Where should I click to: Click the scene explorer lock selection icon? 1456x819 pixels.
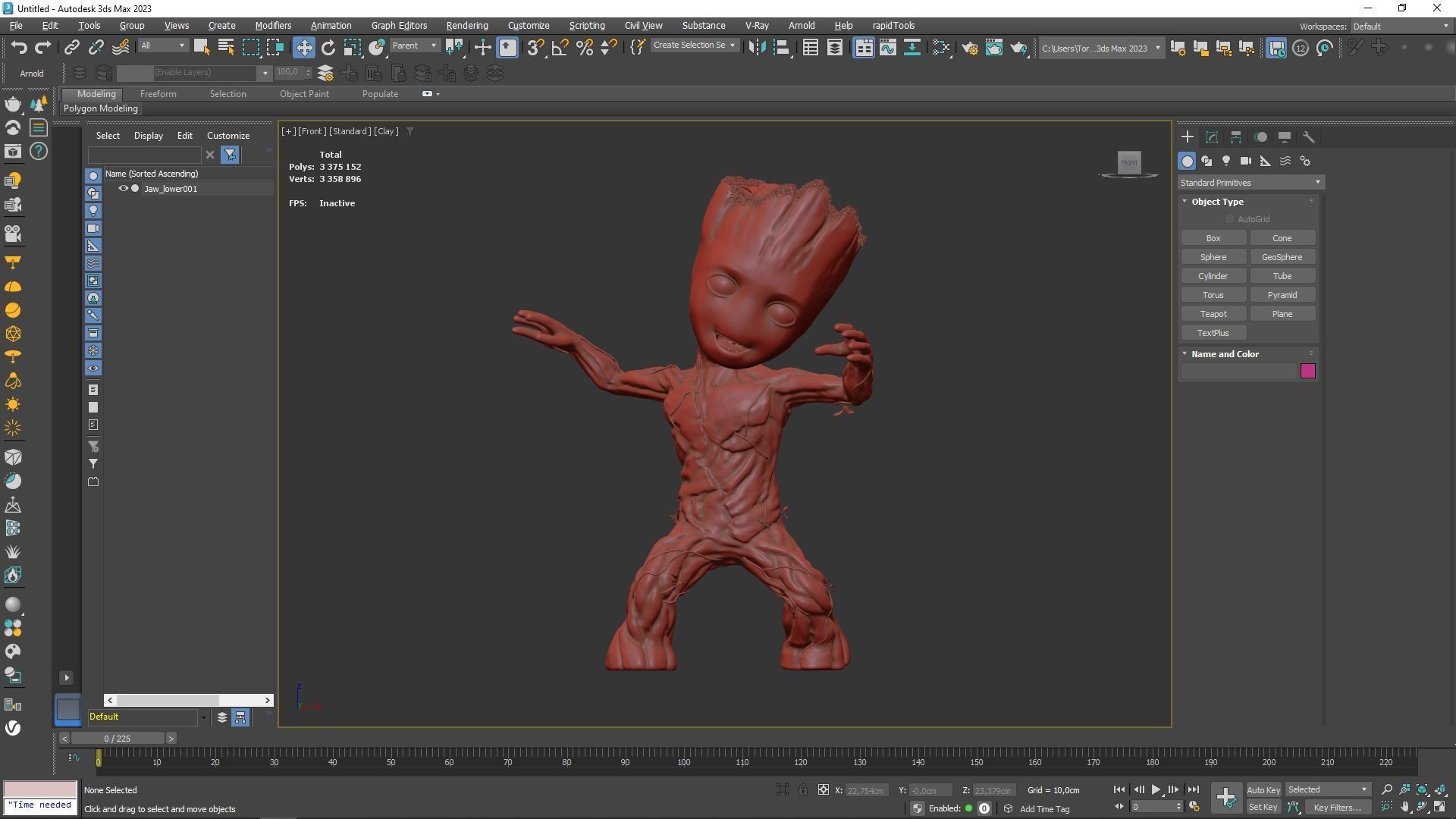point(802,790)
